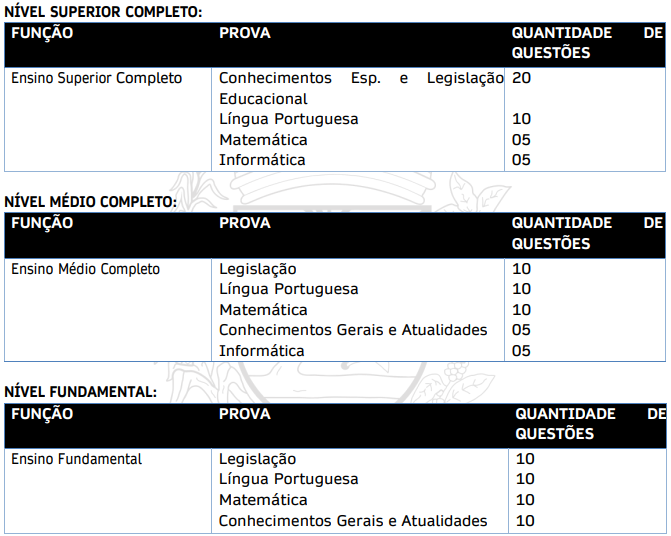Click the NÍVEL FUNDAMENTAL heading
This screenshot has width=671, height=536.
click(x=81, y=391)
